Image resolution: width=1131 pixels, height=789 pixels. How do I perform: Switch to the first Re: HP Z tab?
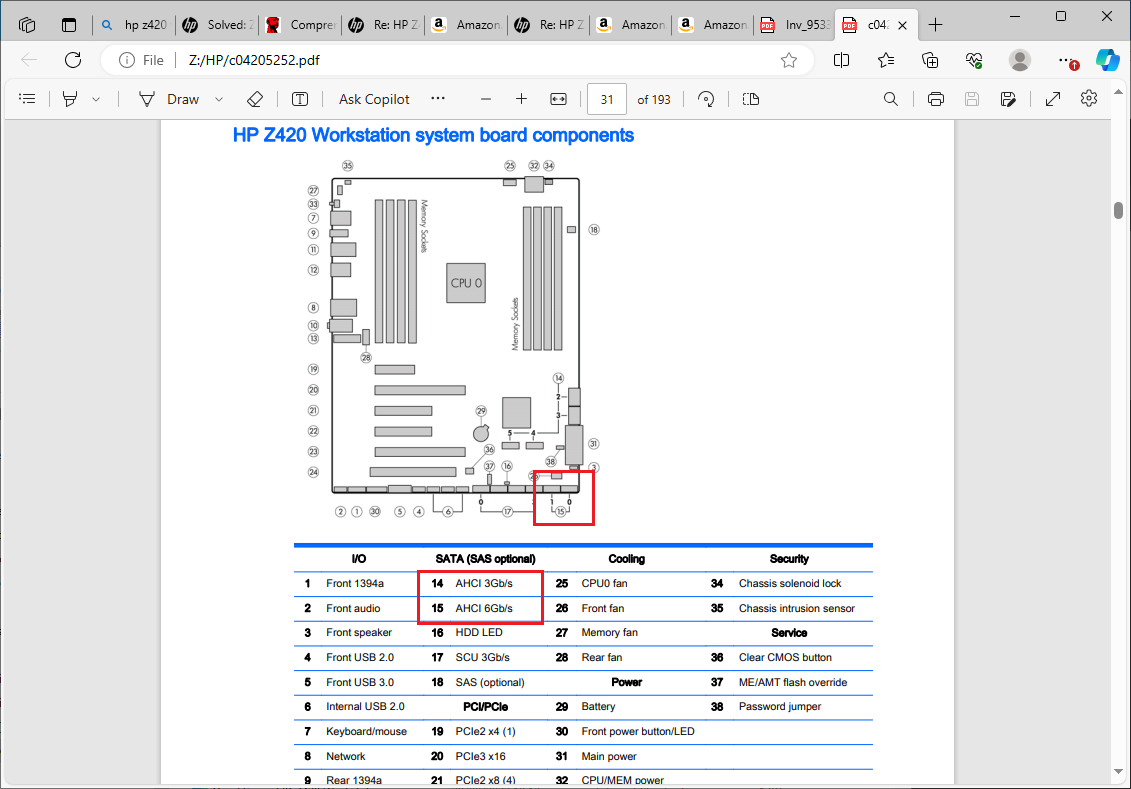point(383,25)
